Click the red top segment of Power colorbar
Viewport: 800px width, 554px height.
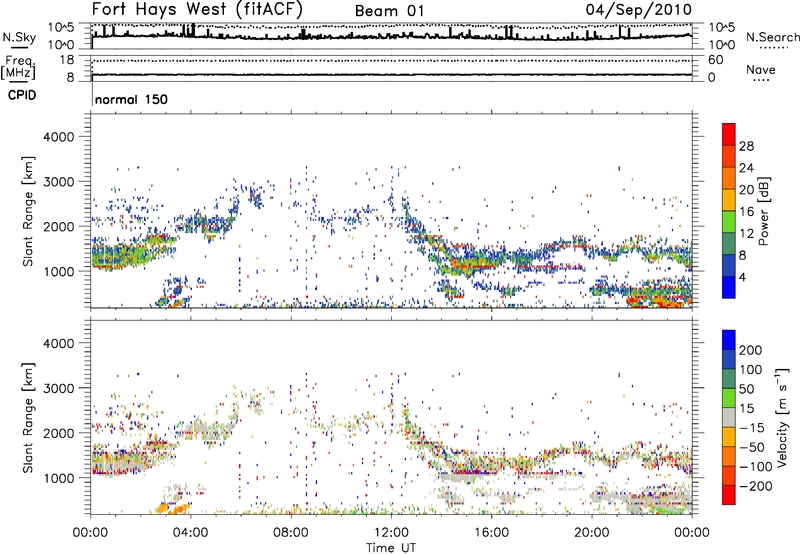pos(729,135)
